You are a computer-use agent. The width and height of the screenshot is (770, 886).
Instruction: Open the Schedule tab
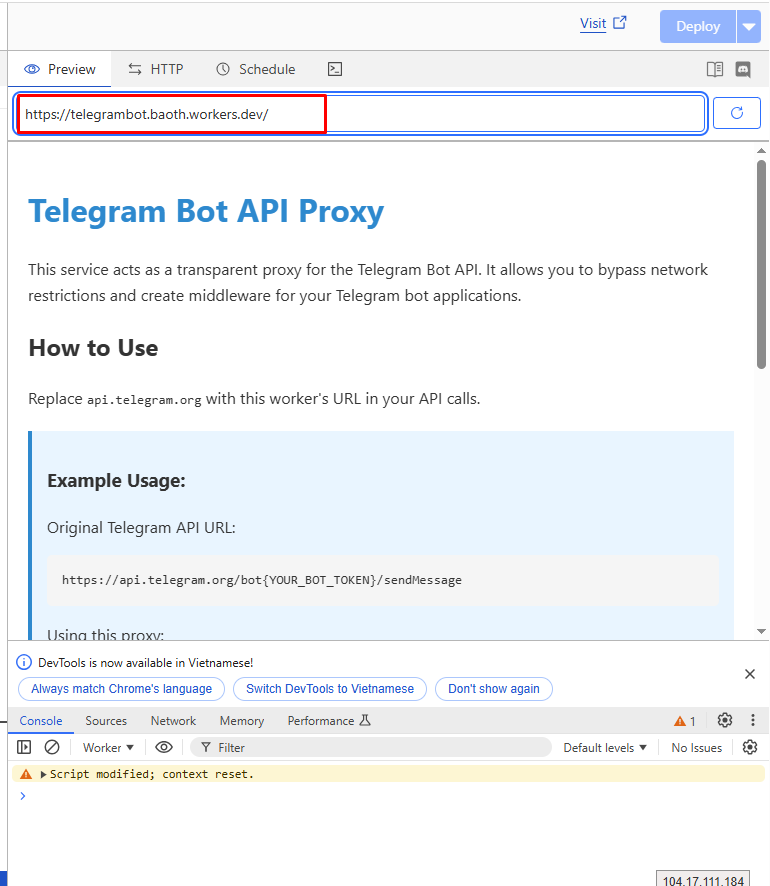point(256,69)
